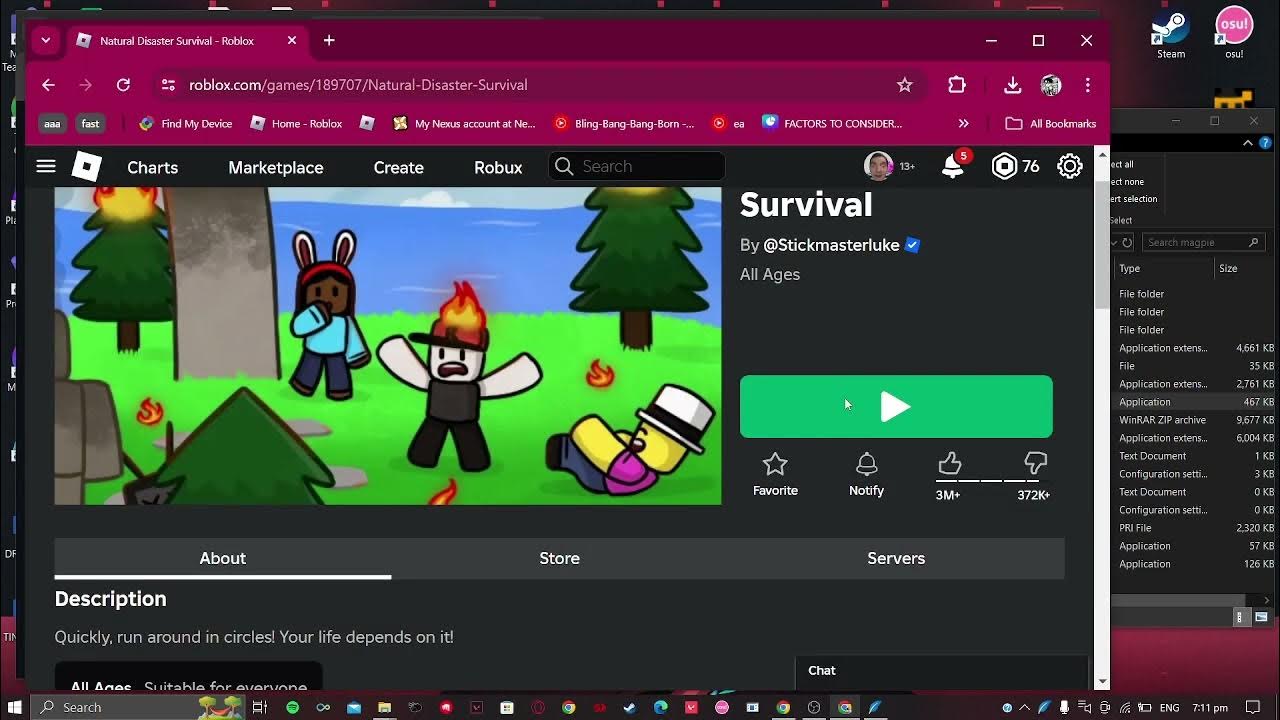Open the 'Bling-Bang-Bang-Born' bookmark

coord(624,123)
